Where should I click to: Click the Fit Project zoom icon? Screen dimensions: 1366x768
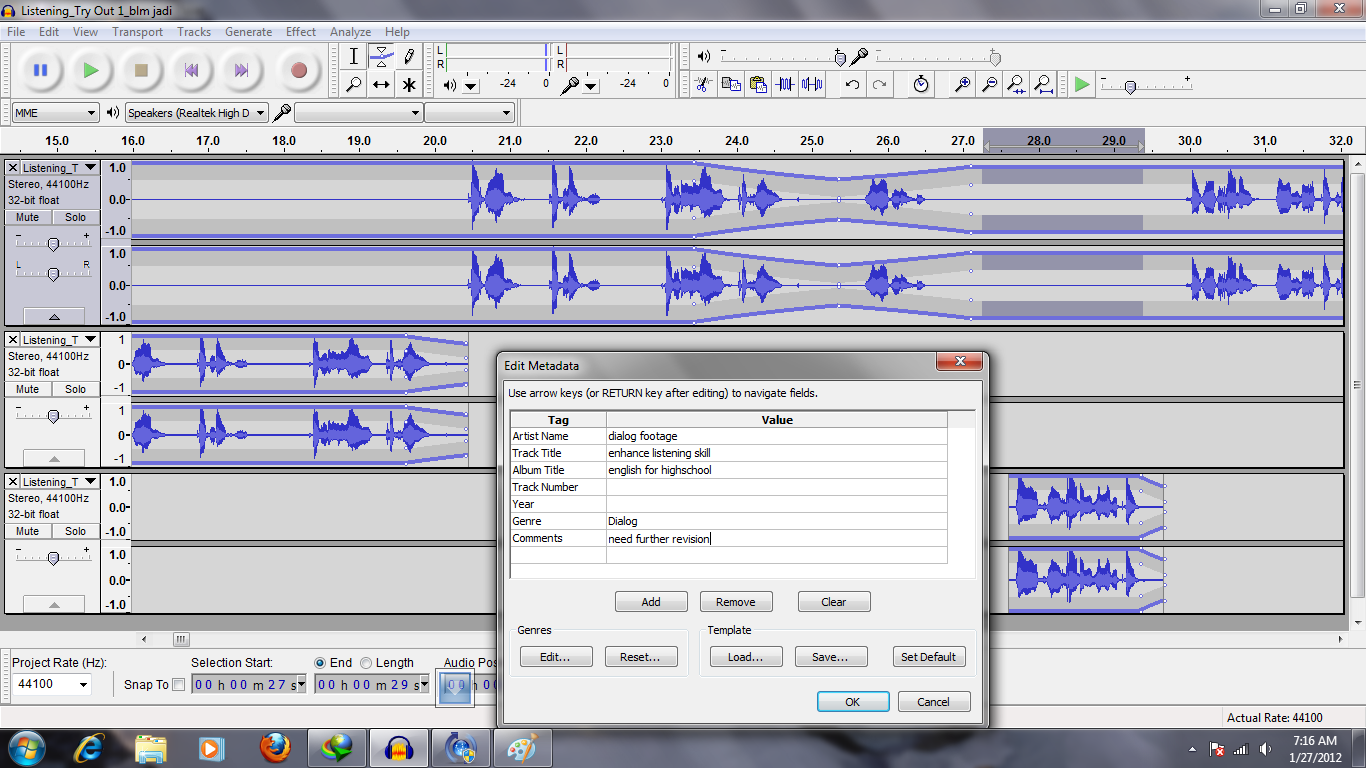click(1043, 85)
